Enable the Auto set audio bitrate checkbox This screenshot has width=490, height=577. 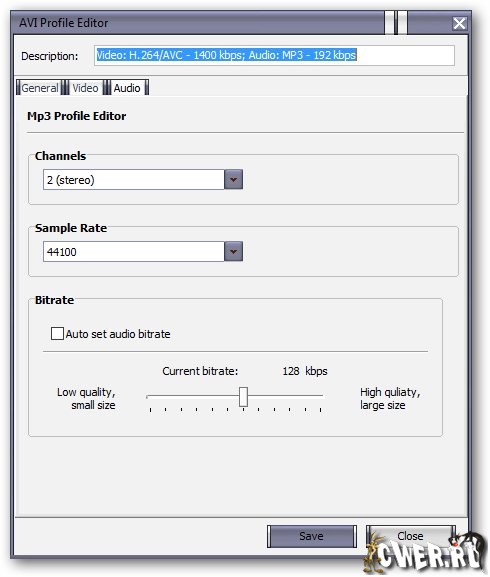pos(57,334)
